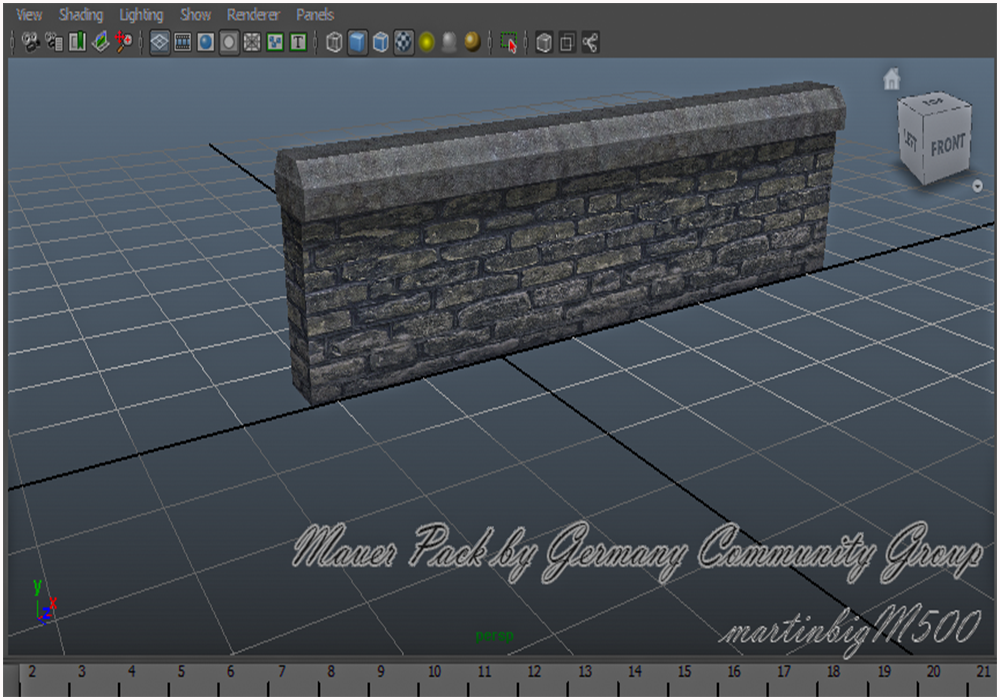The width and height of the screenshot is (1000, 700).
Task: Click the Select Camera icon
Action: click(31, 42)
